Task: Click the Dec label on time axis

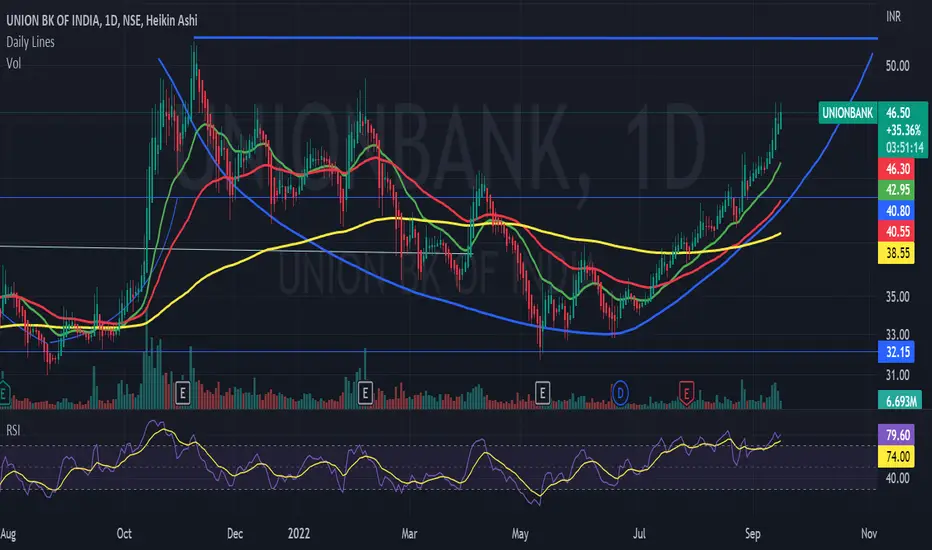Action: pyautogui.click(x=235, y=533)
